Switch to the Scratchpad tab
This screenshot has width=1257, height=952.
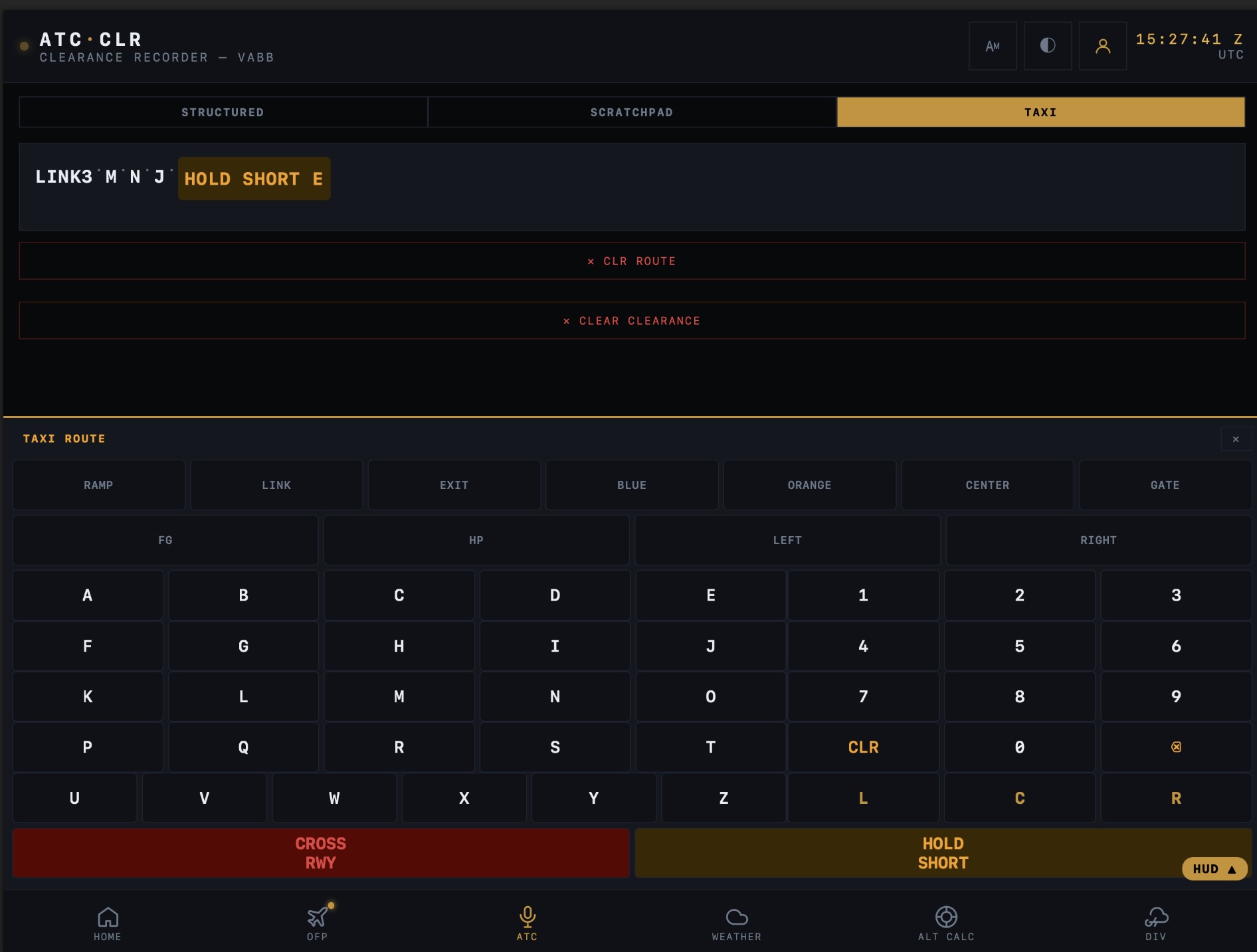(632, 112)
